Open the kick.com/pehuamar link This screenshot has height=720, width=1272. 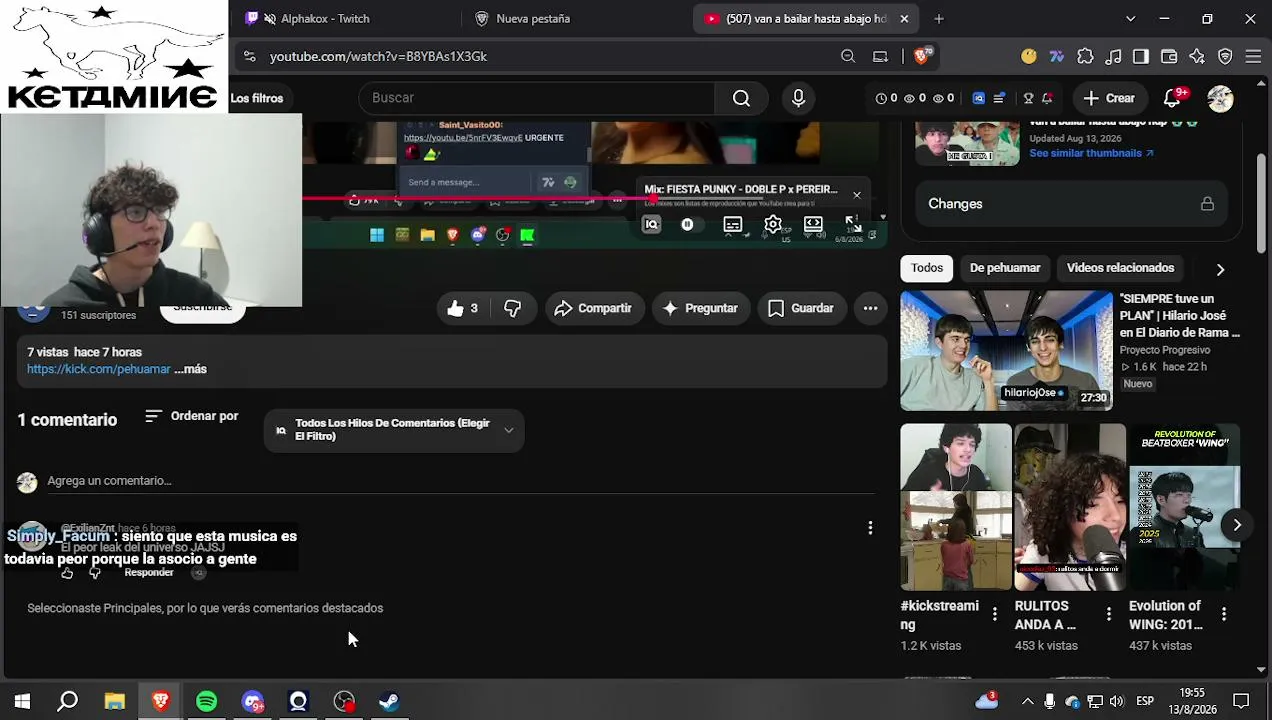(99, 369)
